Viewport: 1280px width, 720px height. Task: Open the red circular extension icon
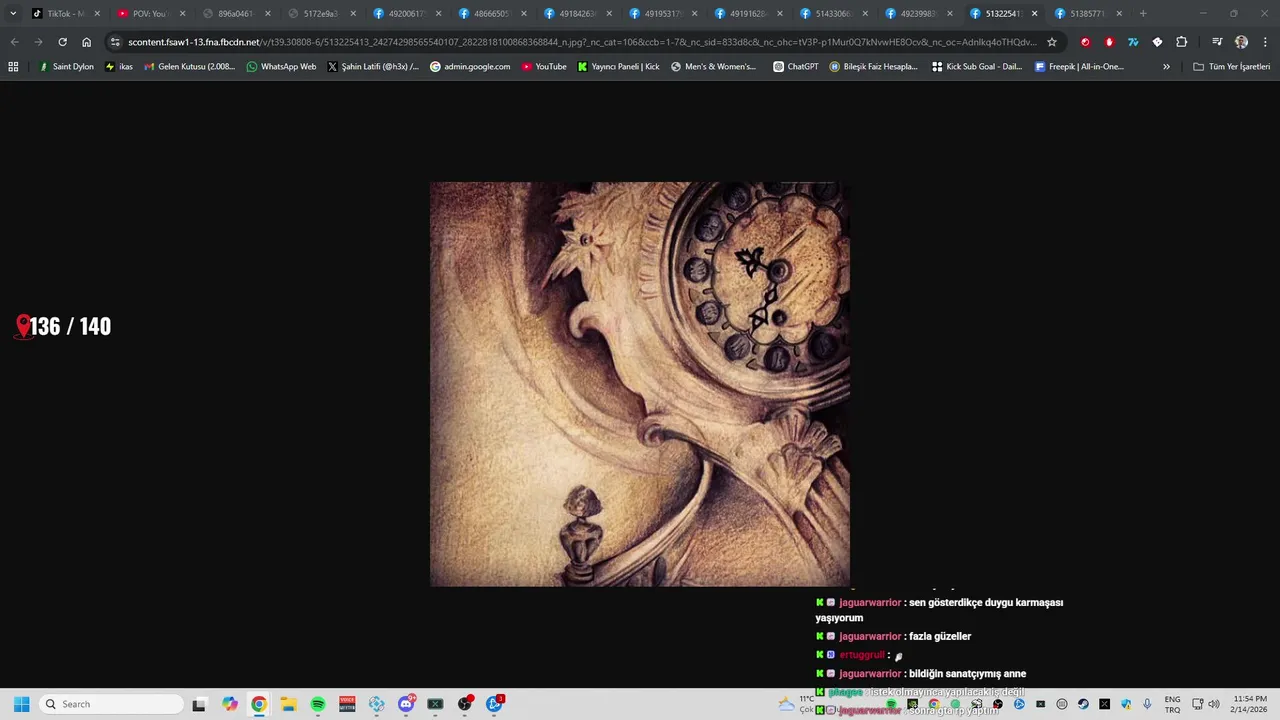coord(1085,42)
